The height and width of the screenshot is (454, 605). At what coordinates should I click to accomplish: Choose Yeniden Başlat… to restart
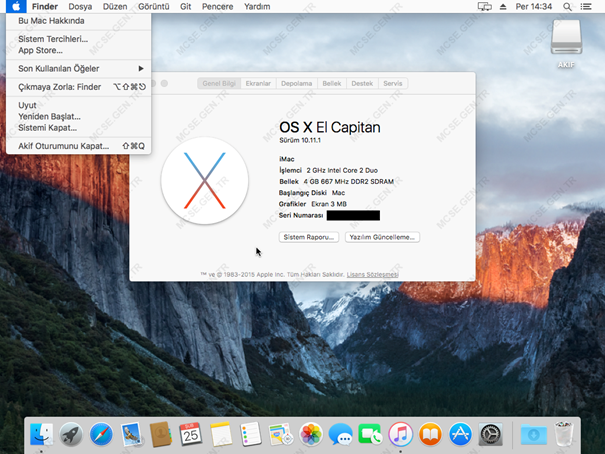tap(78, 116)
